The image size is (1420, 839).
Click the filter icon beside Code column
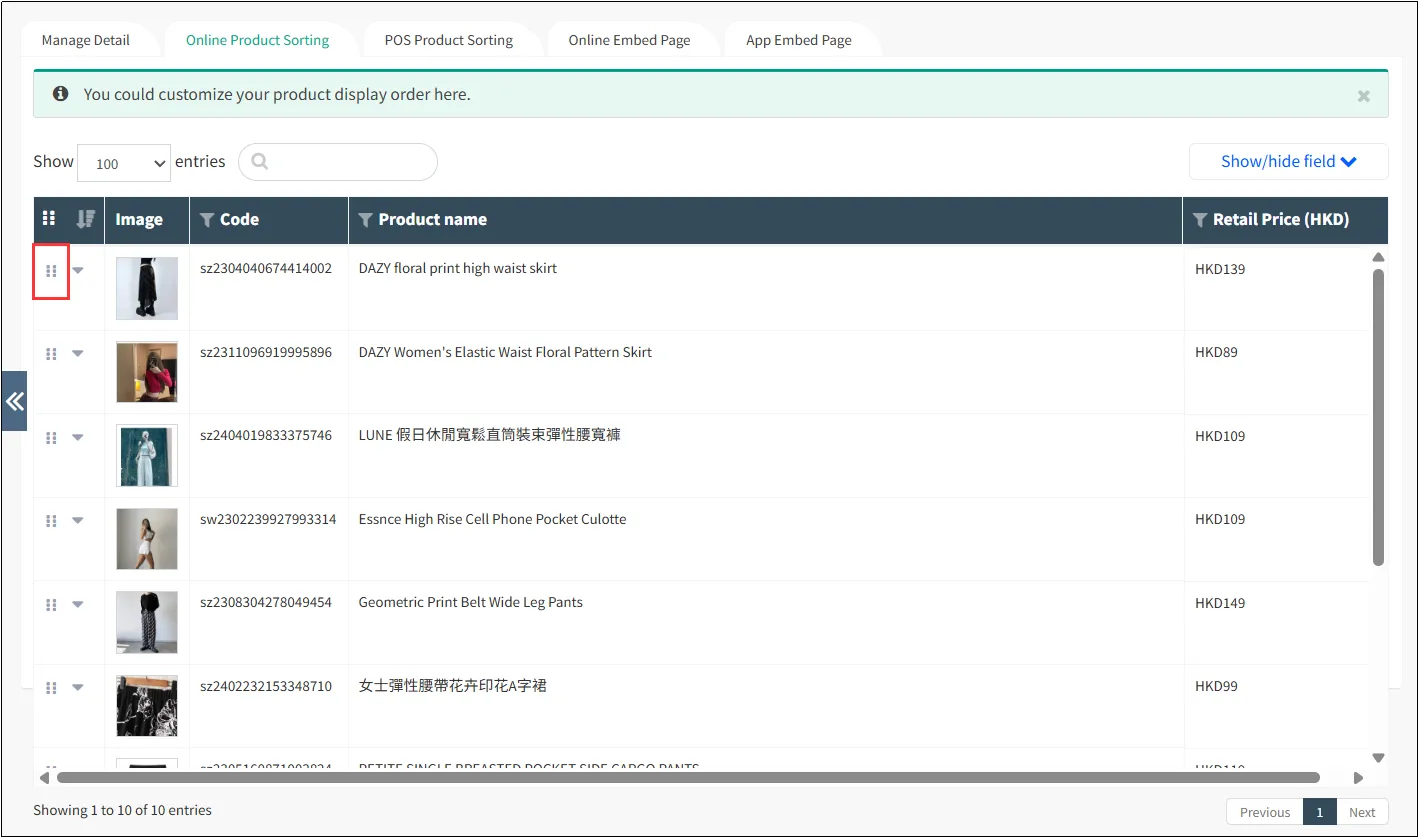(207, 220)
